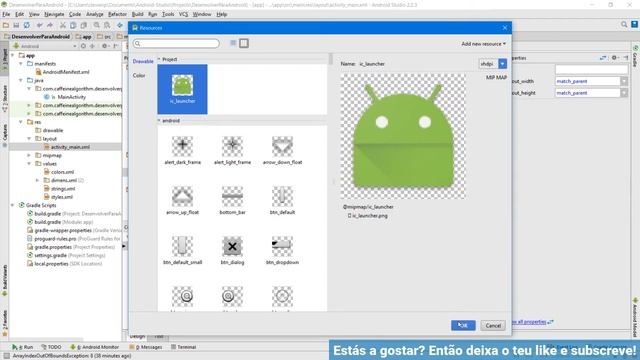Image resolution: width=640 pixels, height=360 pixels.
Task: Click the Sync toolbar icon
Action: coord(27,25)
